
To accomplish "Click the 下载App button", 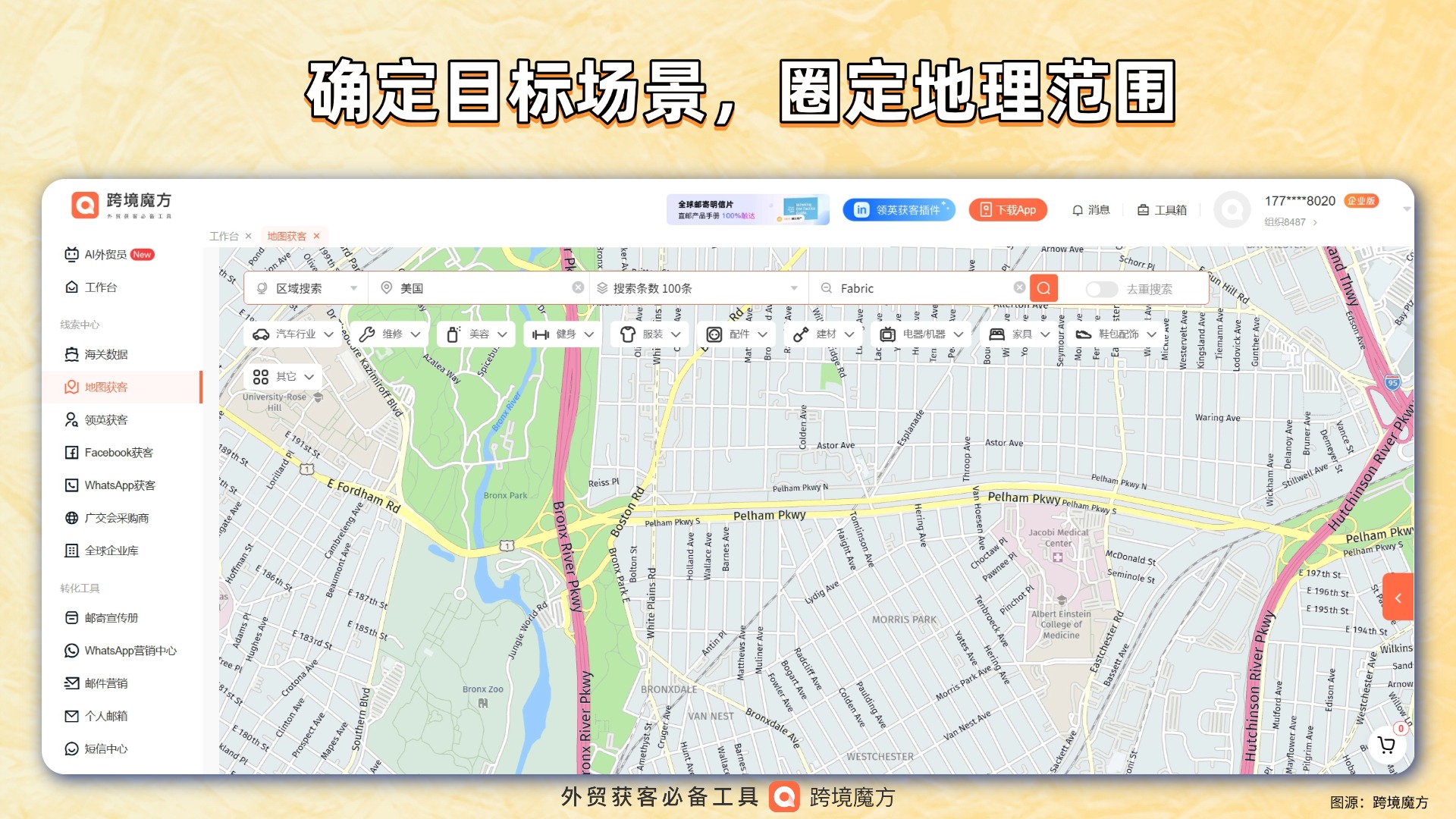I will point(1008,210).
